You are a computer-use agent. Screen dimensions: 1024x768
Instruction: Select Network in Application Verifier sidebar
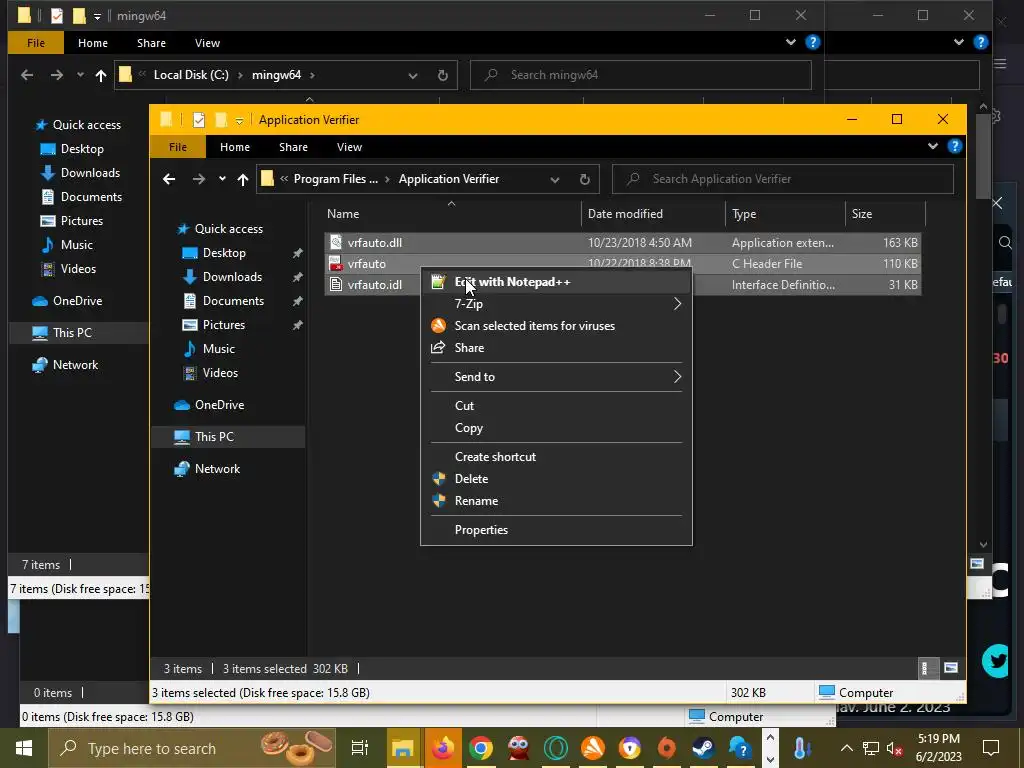click(x=217, y=469)
